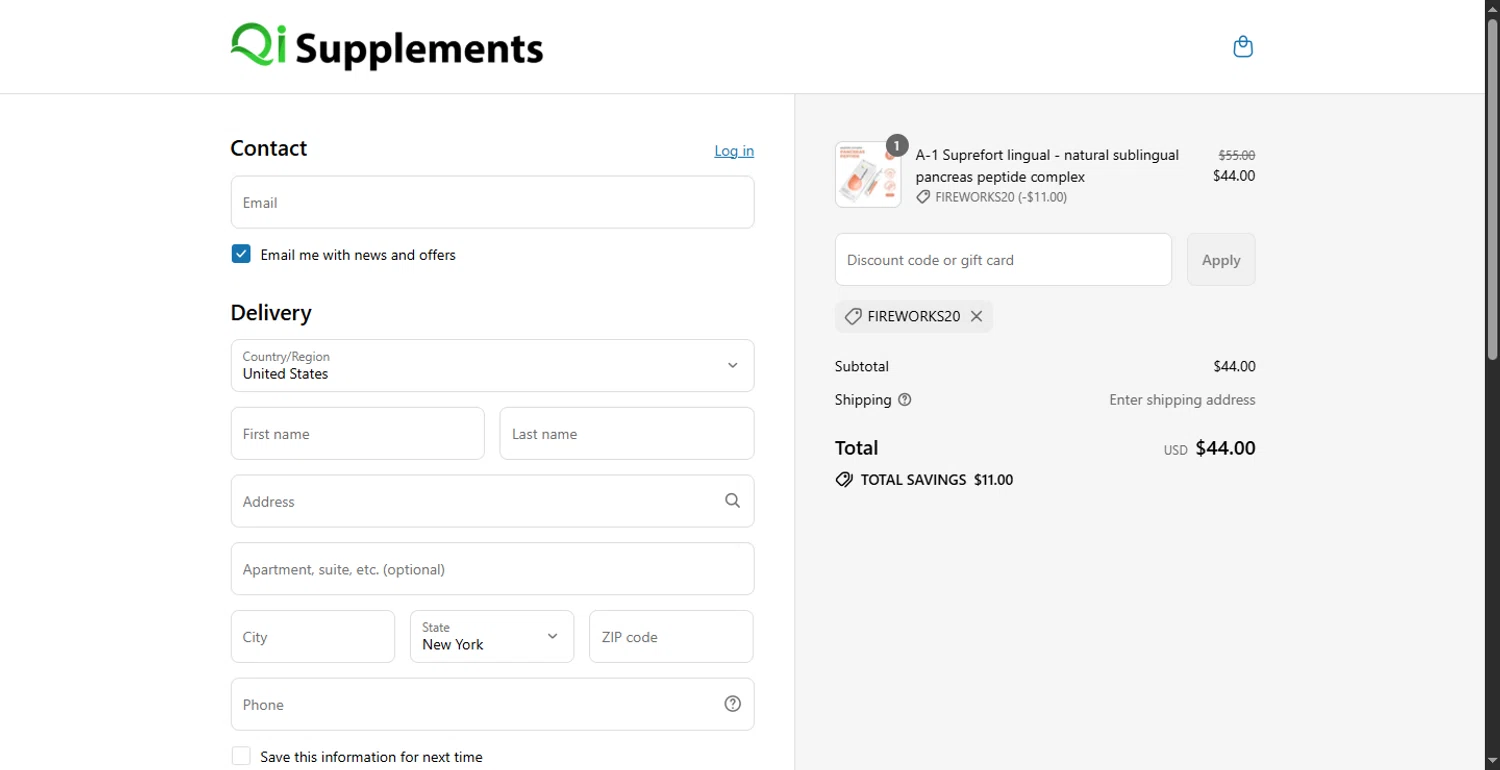Click the Shipping info question icon

point(905,400)
